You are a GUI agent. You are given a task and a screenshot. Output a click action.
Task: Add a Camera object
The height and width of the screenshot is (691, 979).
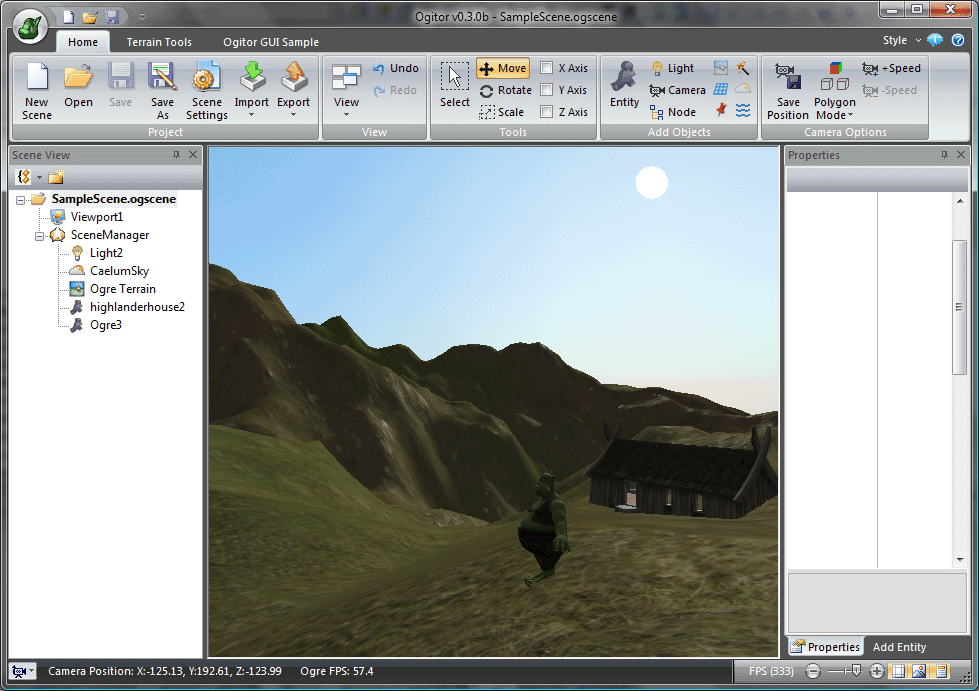click(x=677, y=90)
